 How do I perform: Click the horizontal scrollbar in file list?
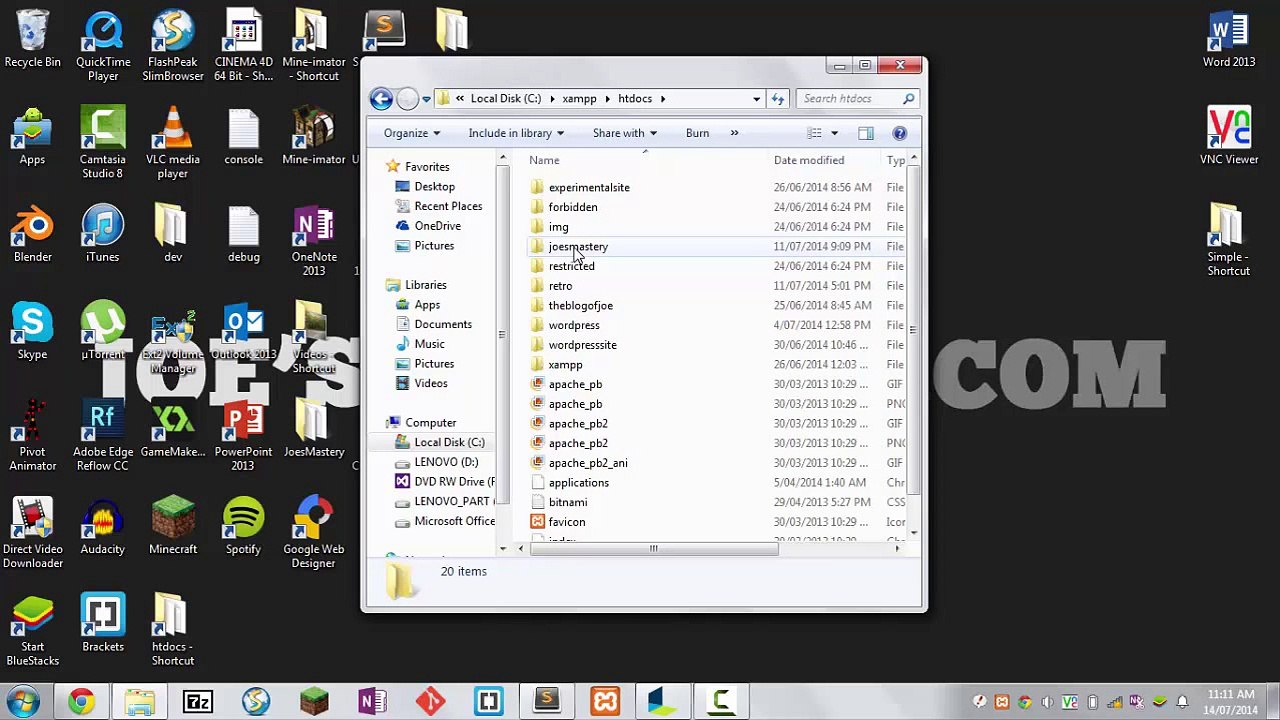click(654, 548)
